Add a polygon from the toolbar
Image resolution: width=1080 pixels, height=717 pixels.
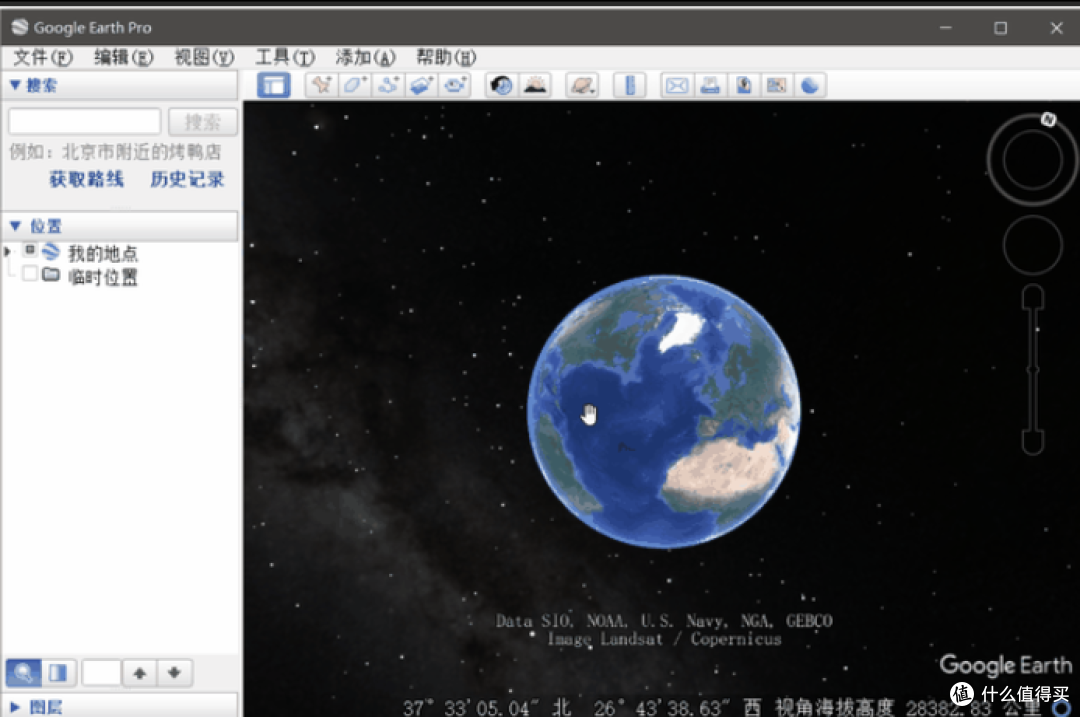tap(355, 85)
